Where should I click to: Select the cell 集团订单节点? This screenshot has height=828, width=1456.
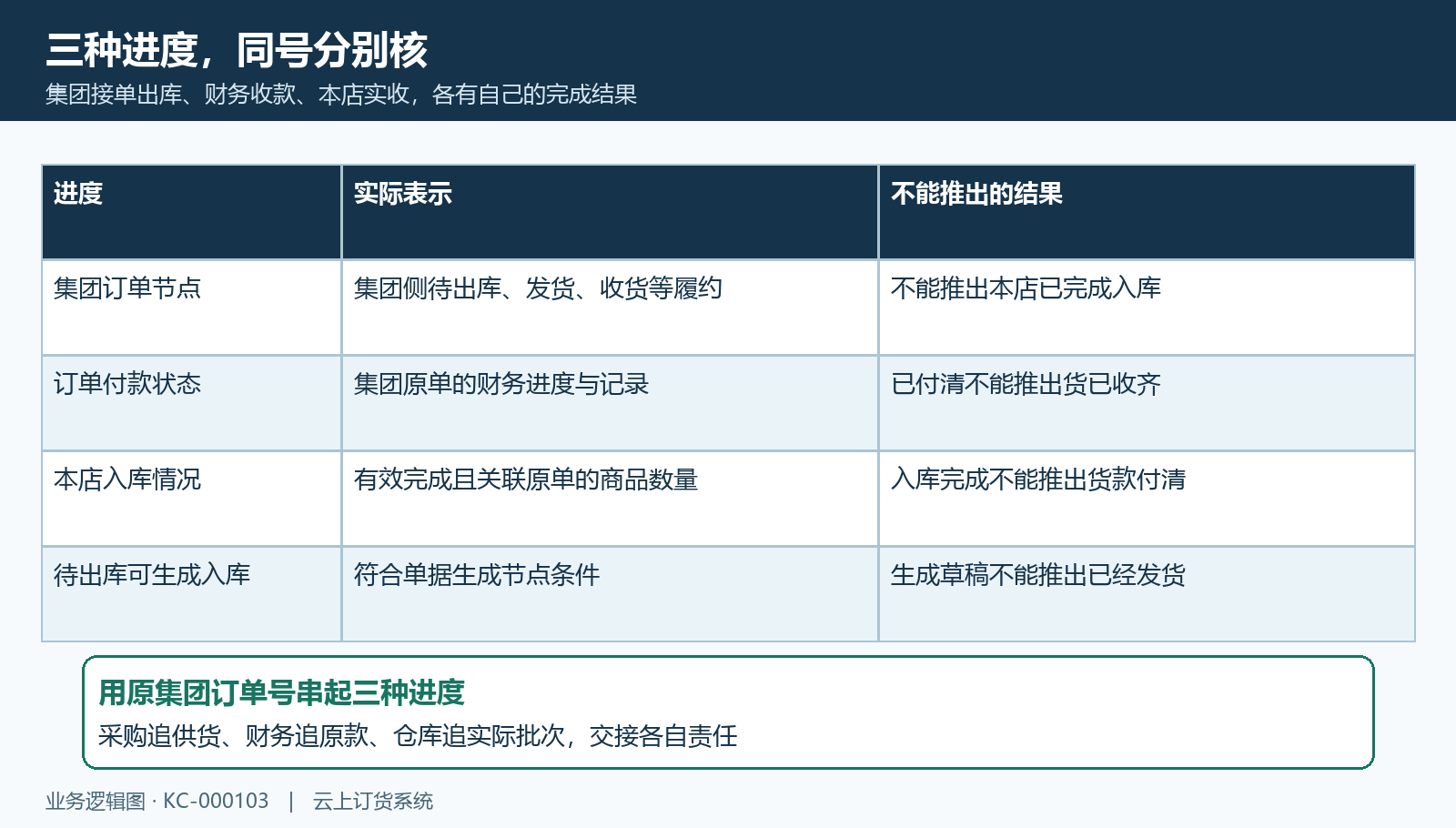click(x=191, y=308)
